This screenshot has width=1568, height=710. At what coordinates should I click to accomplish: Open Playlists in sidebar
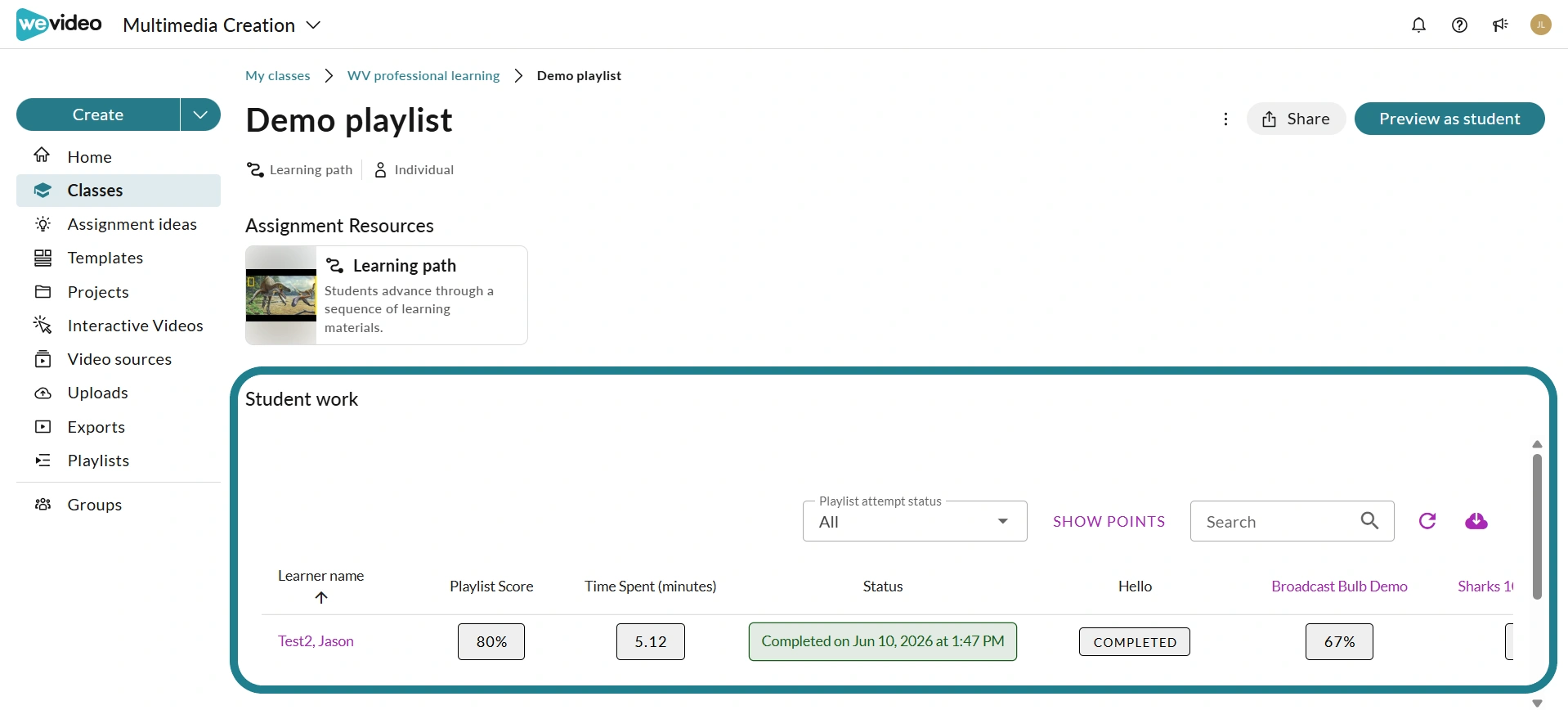pyautogui.click(x=119, y=461)
